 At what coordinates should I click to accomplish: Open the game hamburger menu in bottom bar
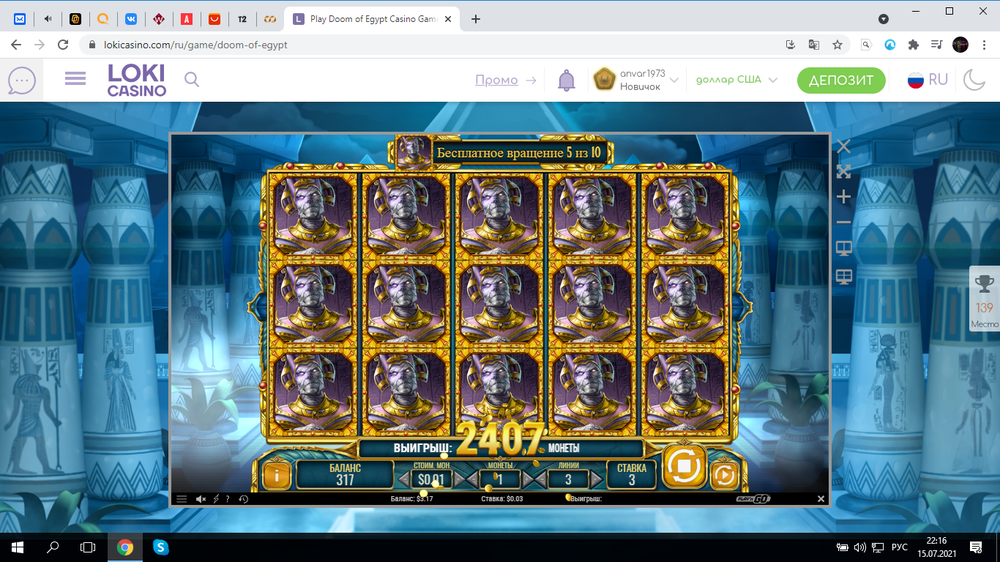(x=181, y=499)
